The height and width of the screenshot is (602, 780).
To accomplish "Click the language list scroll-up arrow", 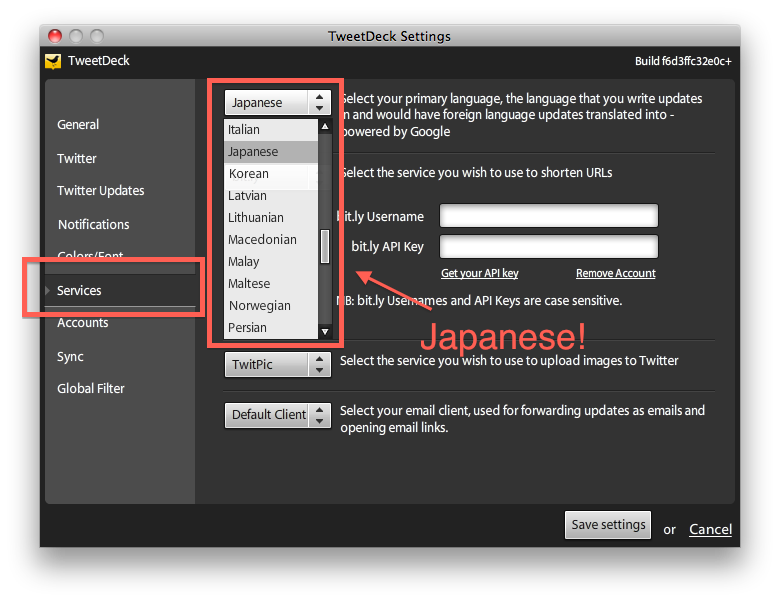I will 325,126.
